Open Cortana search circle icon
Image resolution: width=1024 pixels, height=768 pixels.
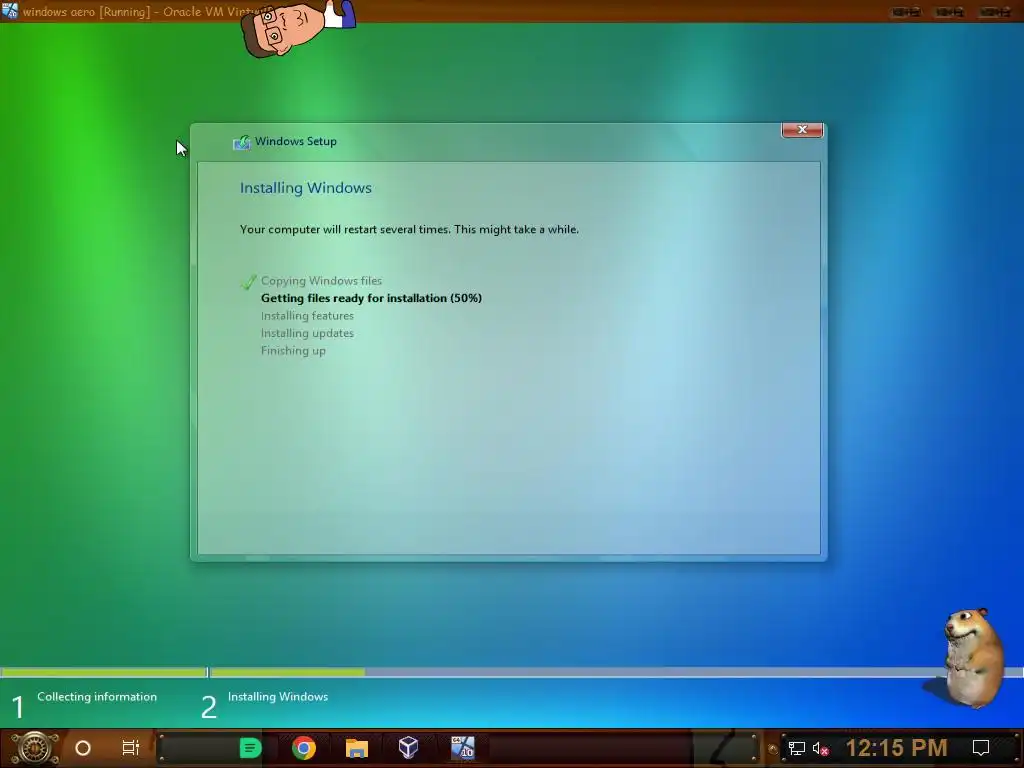(x=83, y=748)
